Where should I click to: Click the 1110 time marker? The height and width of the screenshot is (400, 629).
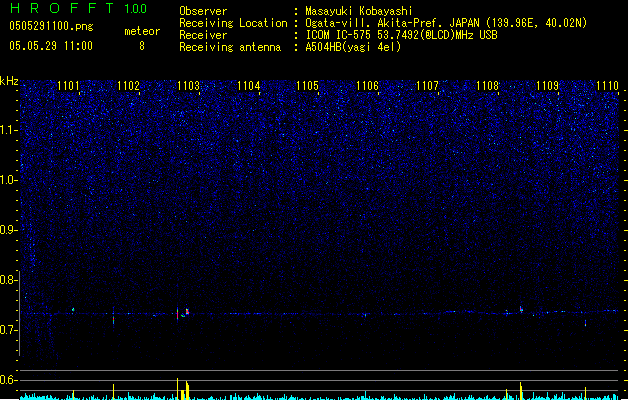pos(607,86)
